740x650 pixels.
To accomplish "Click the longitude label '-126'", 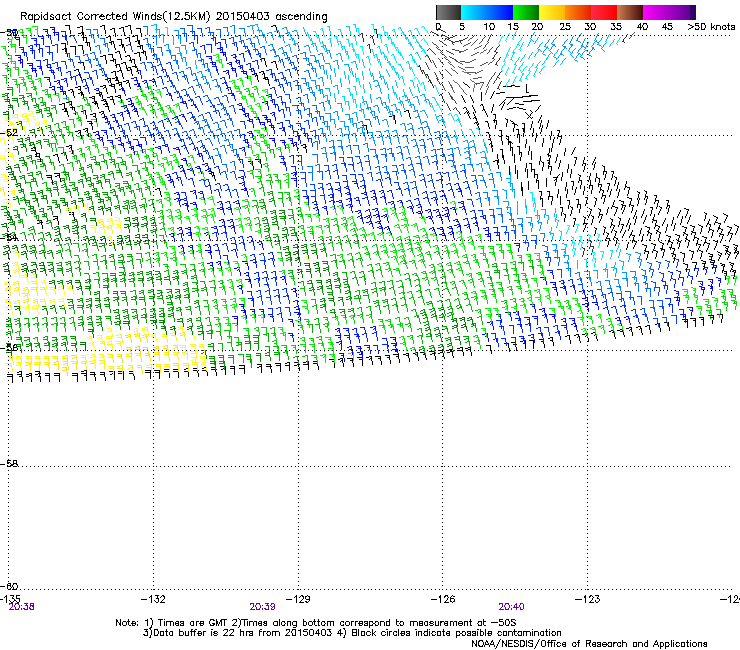I will [x=443, y=599].
